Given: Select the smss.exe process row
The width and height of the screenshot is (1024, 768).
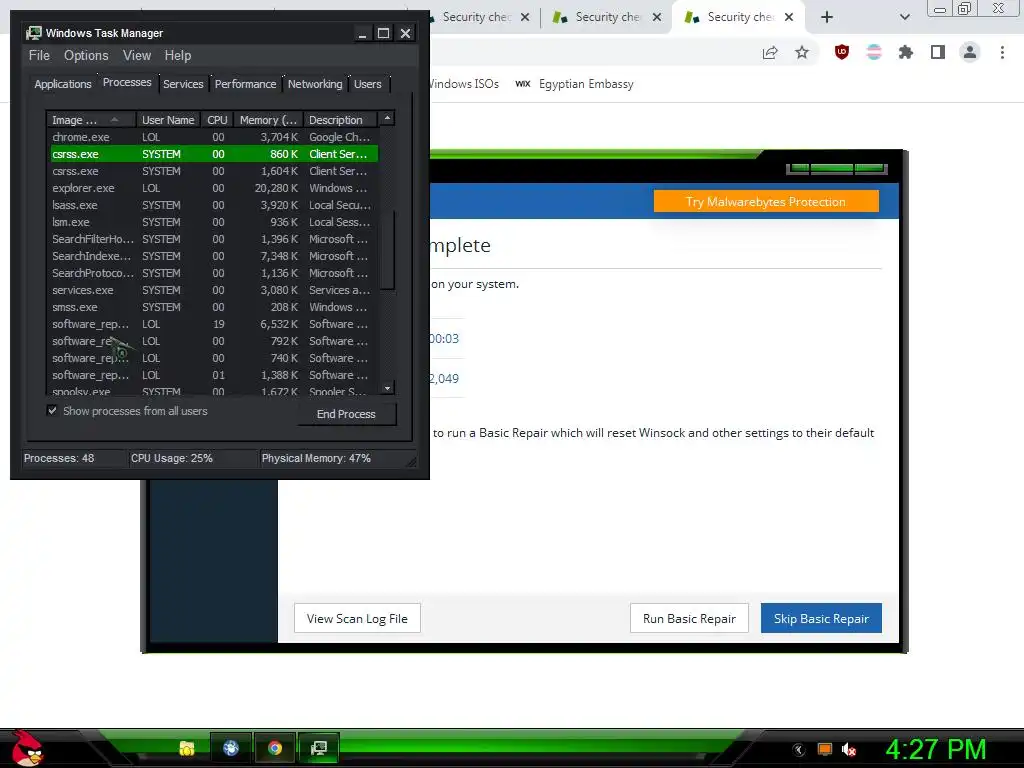Looking at the screenshot, I should pos(214,307).
